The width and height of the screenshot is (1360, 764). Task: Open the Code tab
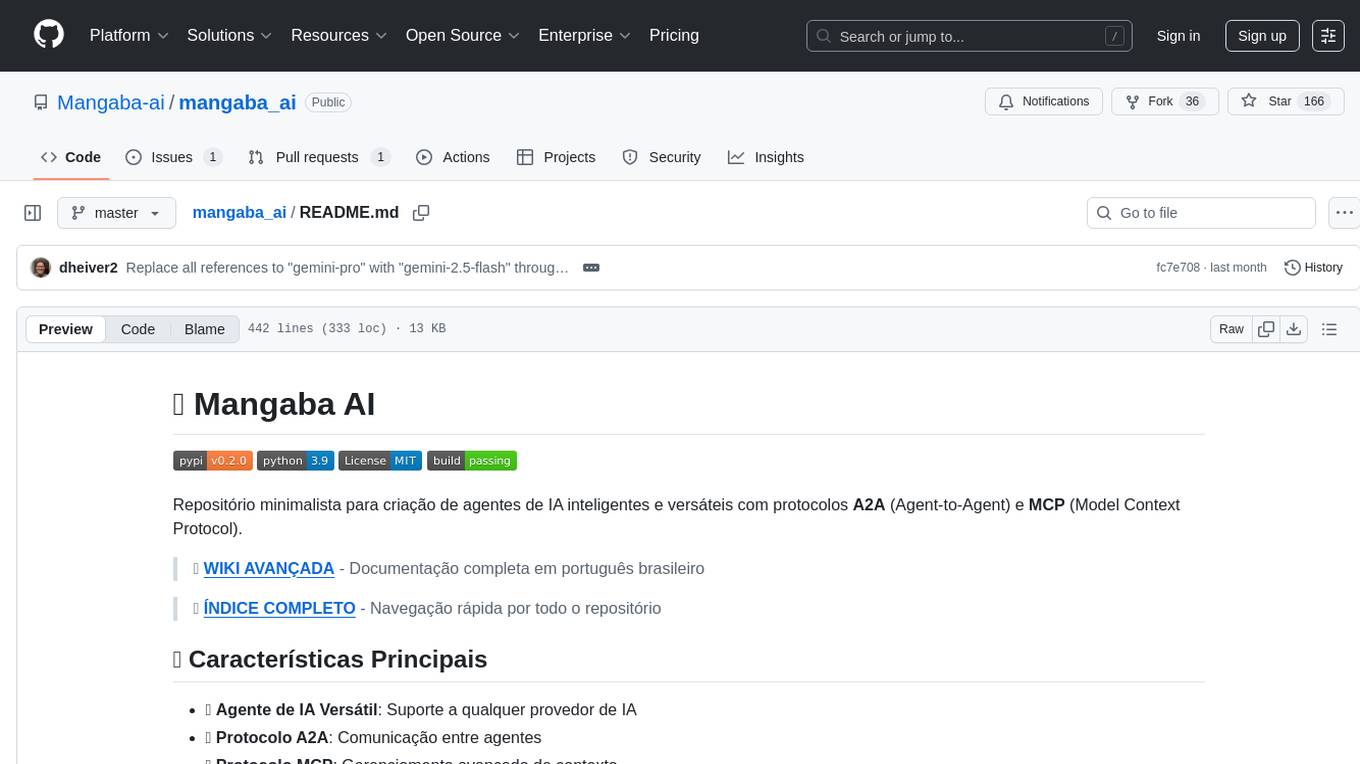coord(71,157)
